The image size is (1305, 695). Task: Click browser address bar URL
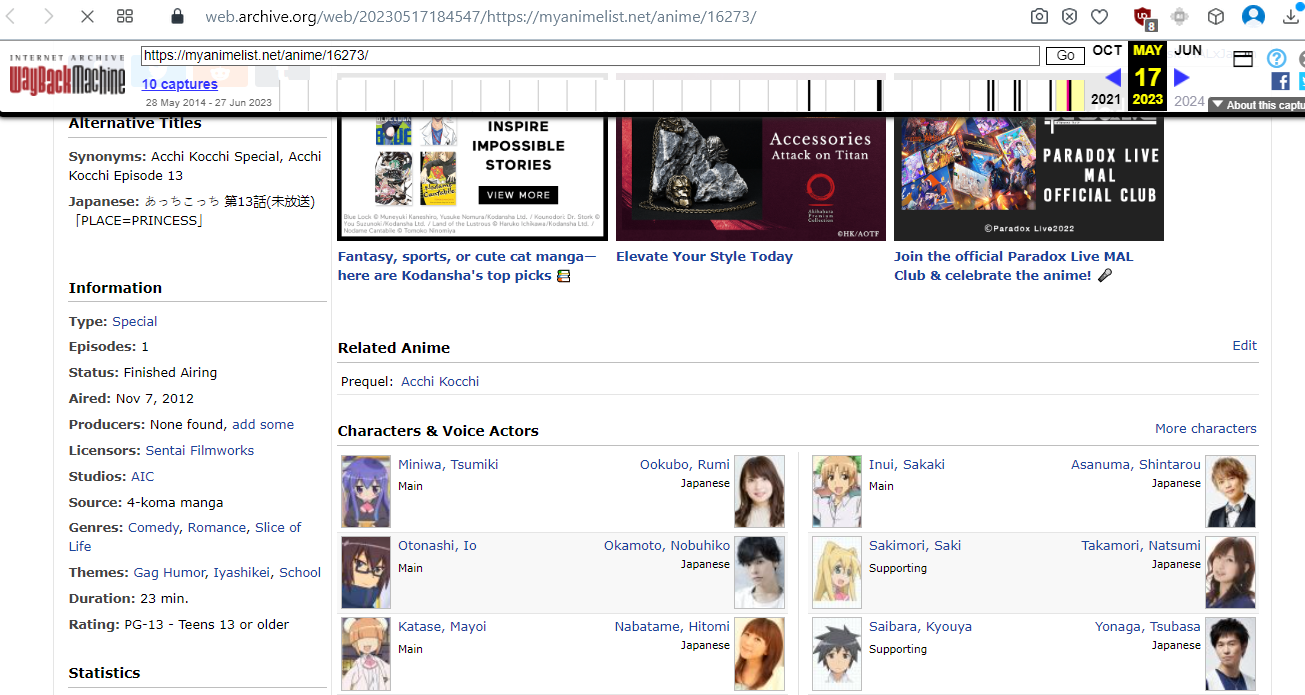480,17
